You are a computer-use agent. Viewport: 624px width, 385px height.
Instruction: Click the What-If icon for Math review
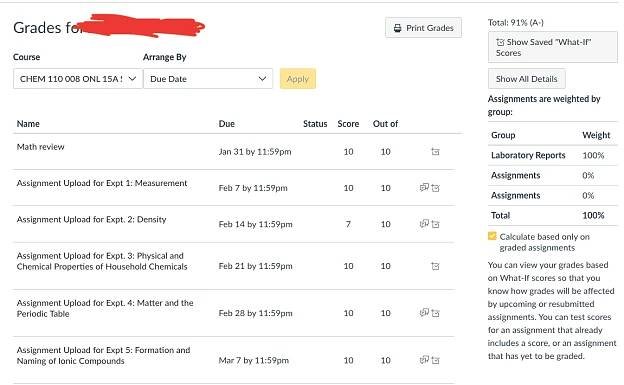pyautogui.click(x=435, y=152)
